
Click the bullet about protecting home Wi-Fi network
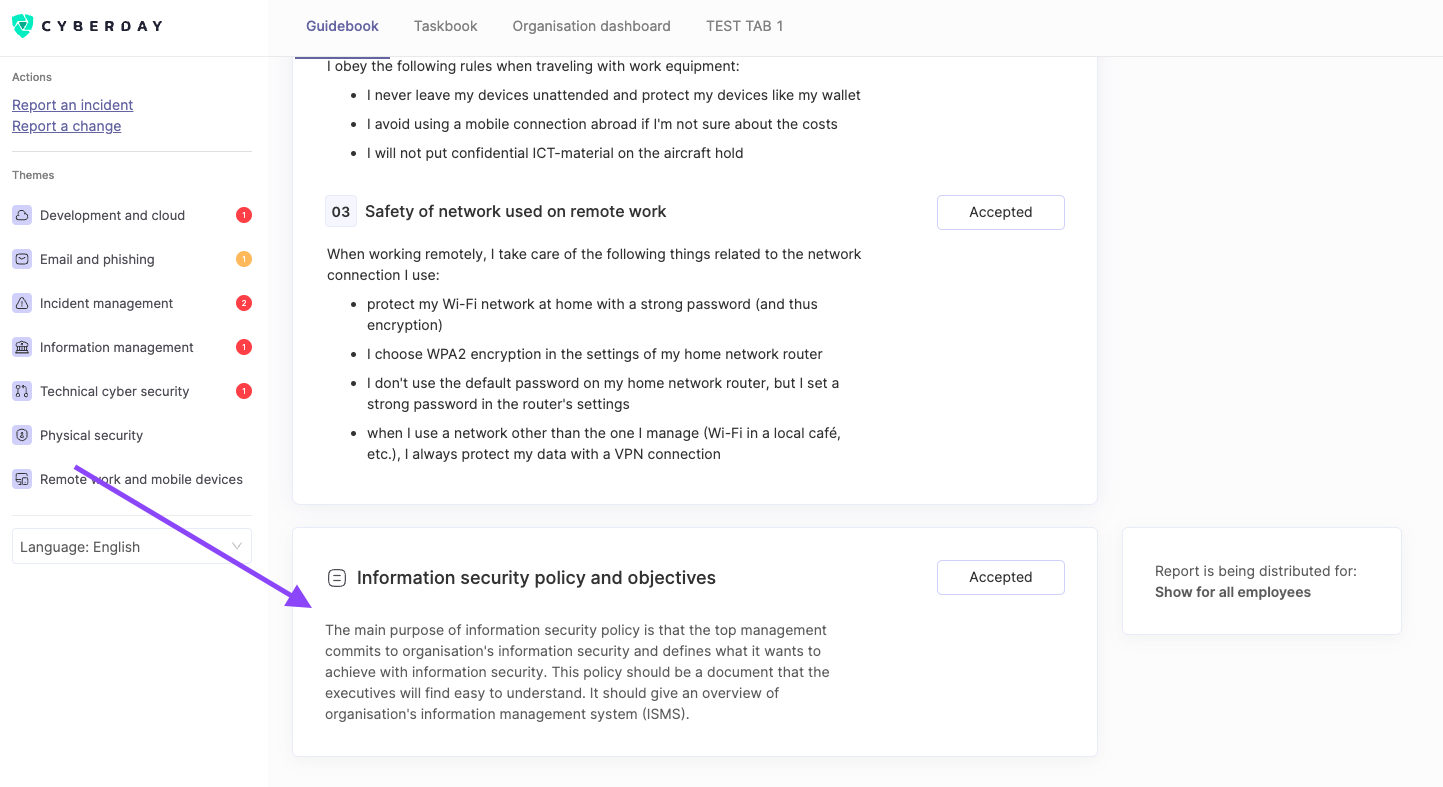click(x=592, y=314)
